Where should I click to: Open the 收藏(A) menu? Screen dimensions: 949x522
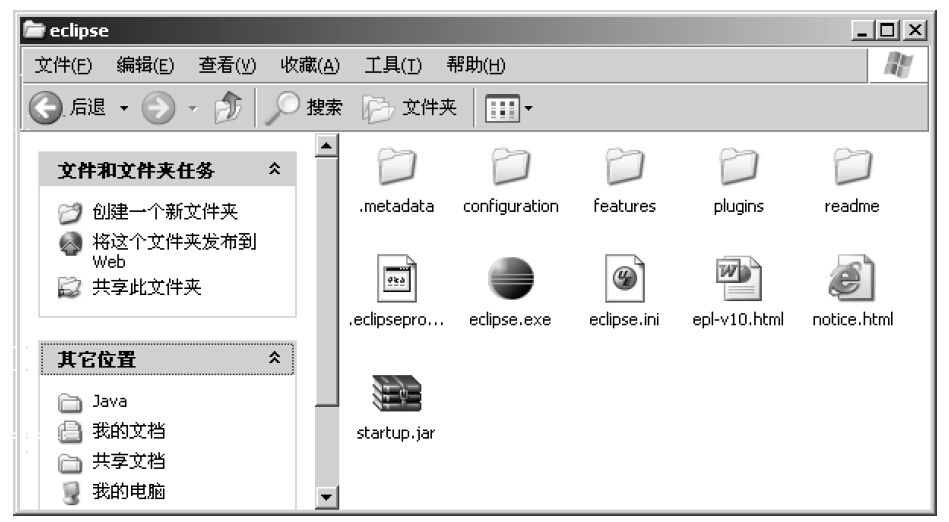click(310, 65)
